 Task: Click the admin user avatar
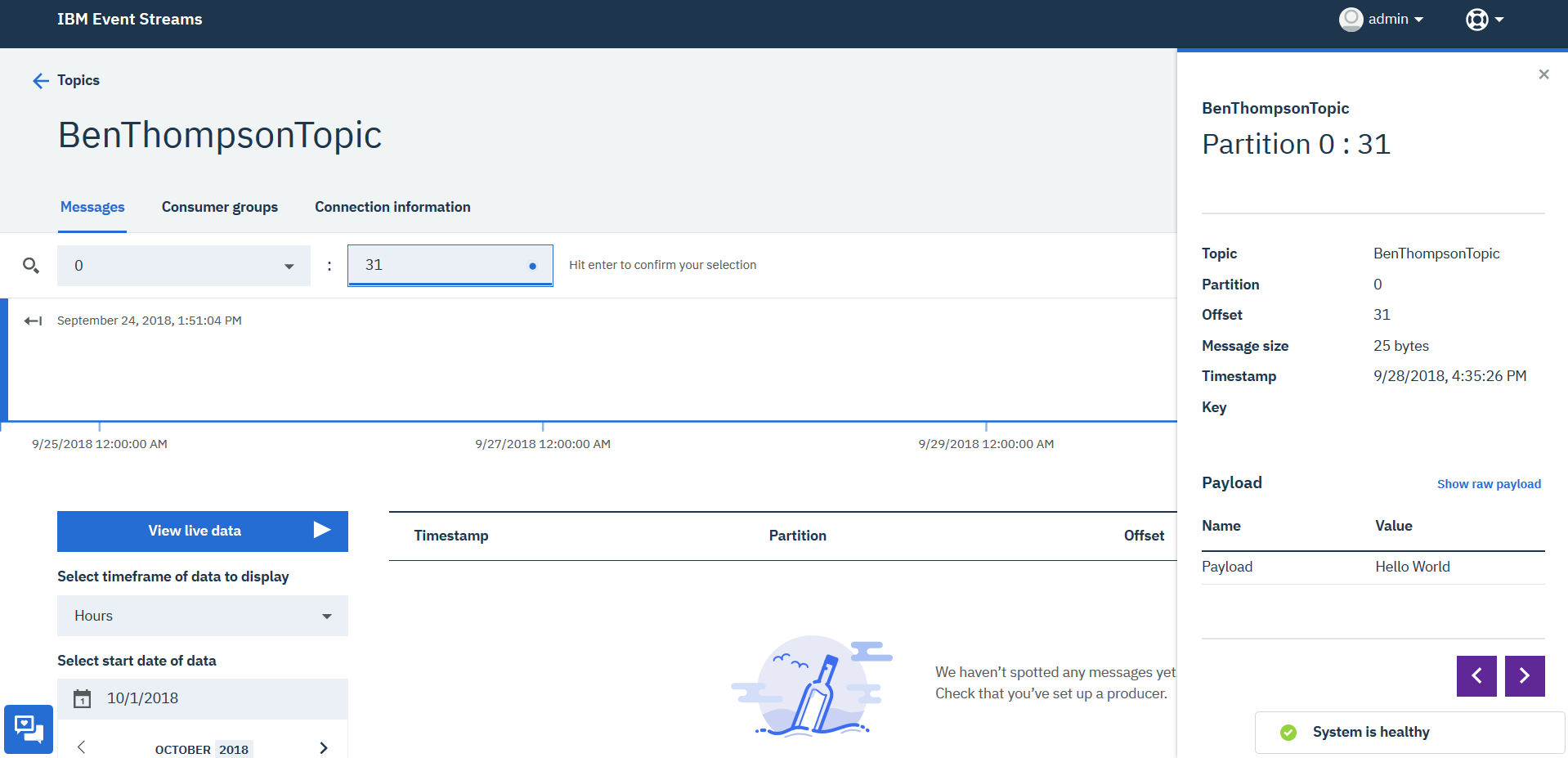1351,19
